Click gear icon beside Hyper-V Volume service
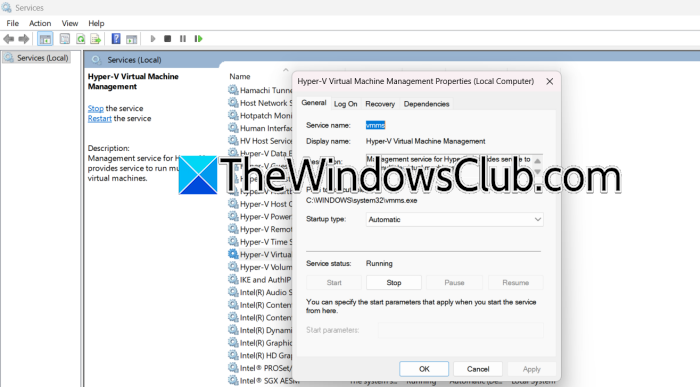 click(x=233, y=266)
